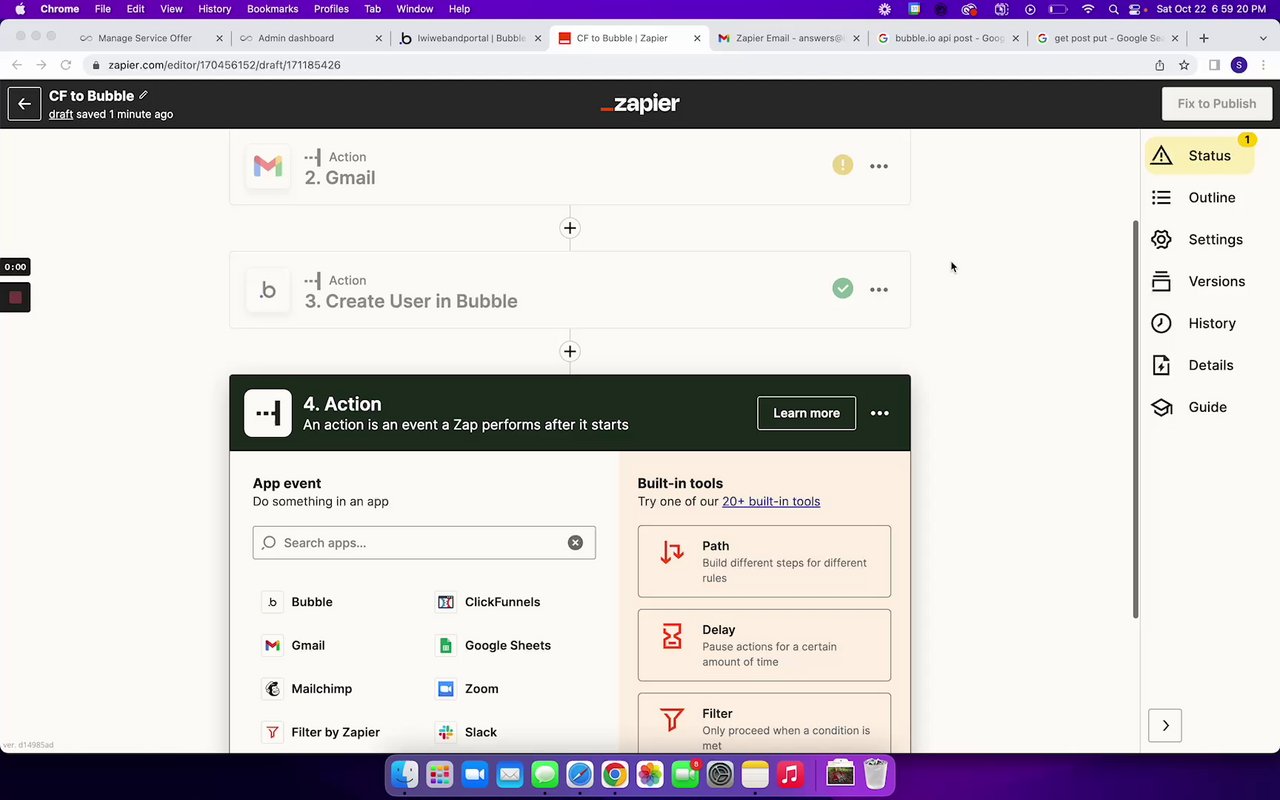The width and height of the screenshot is (1280, 800).
Task: Open the Create User in Bubble step menu
Action: click(x=879, y=290)
